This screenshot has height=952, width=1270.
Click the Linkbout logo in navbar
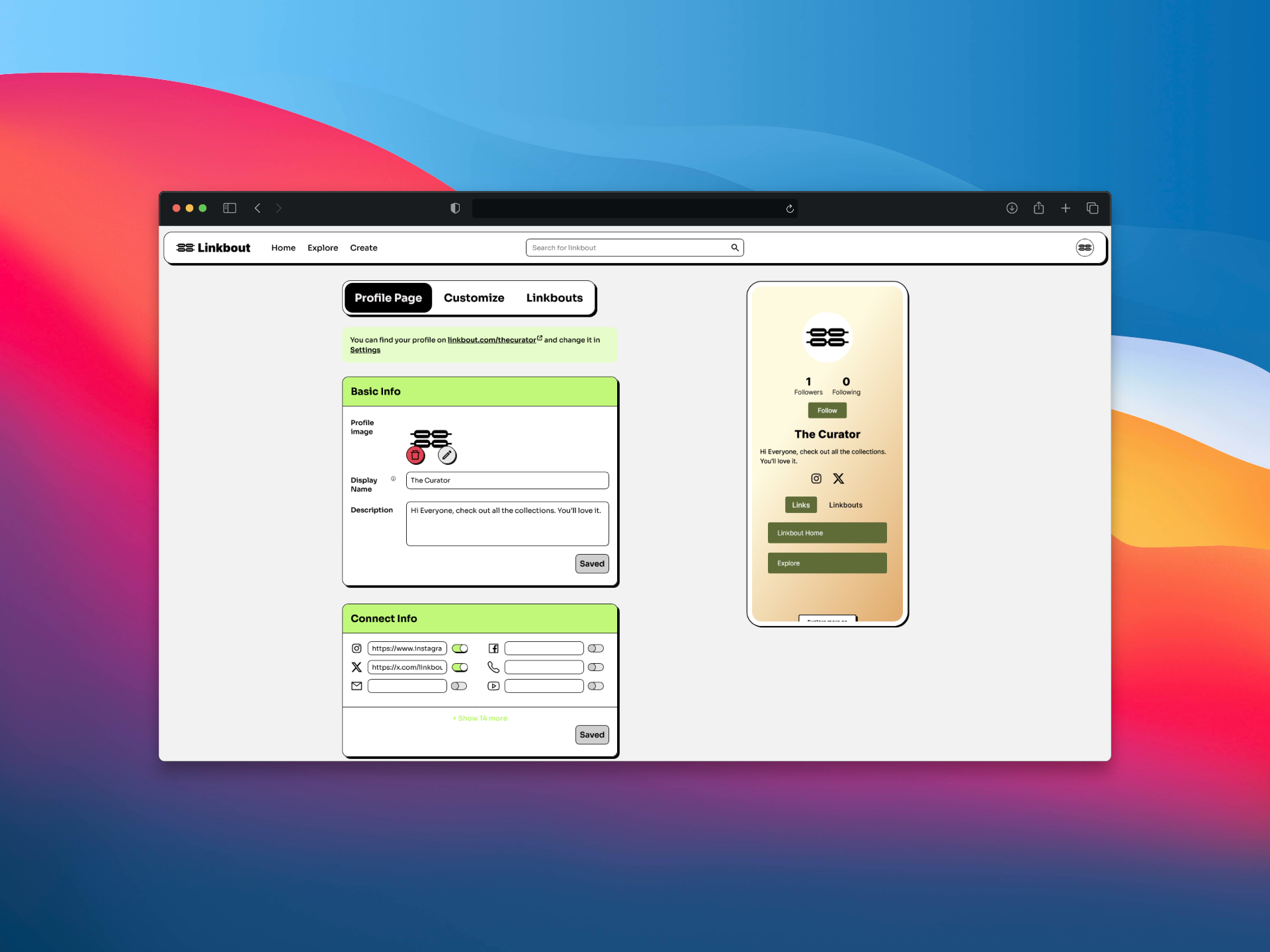(x=213, y=248)
